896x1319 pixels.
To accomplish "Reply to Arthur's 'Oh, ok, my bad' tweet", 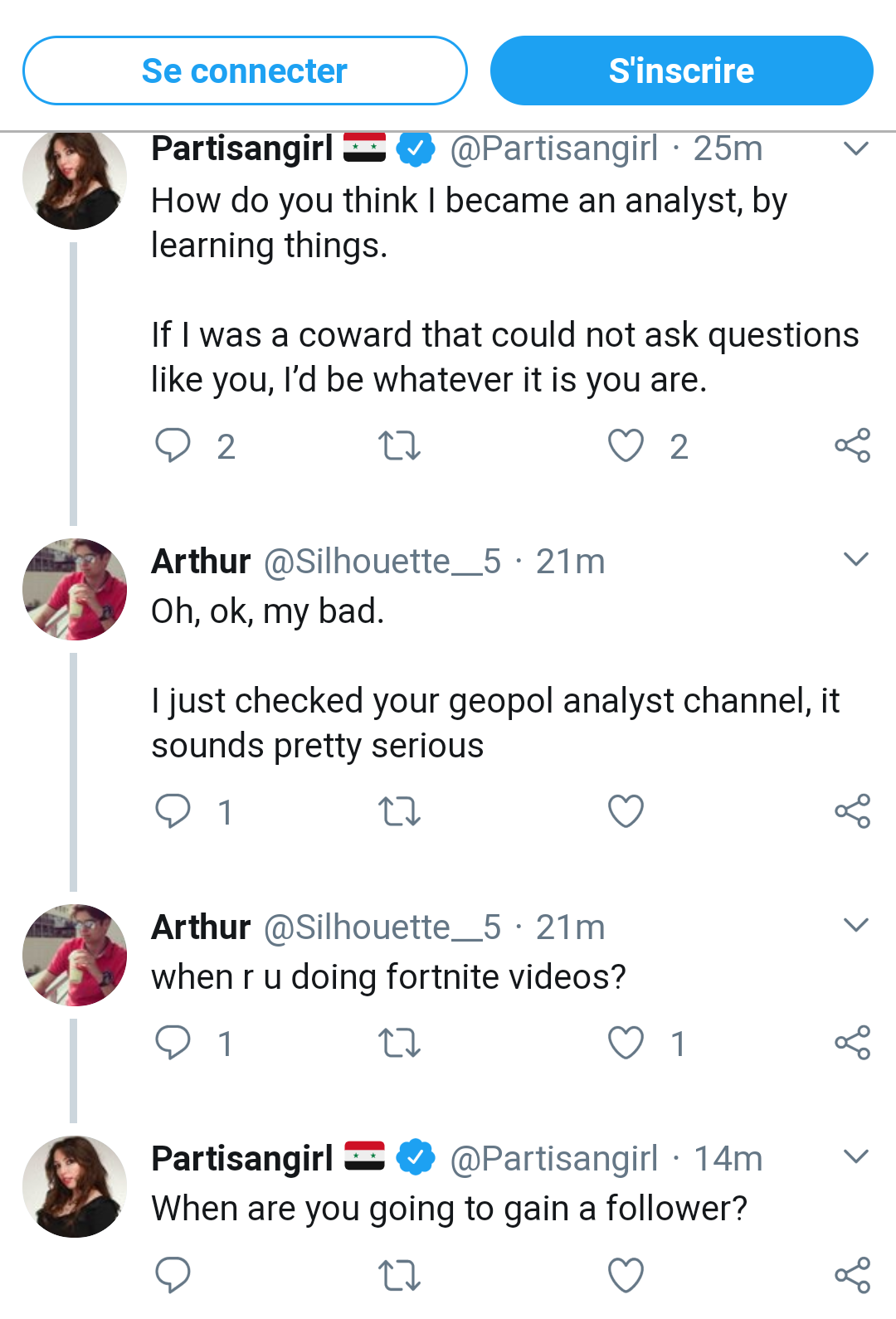I will pos(173,810).
